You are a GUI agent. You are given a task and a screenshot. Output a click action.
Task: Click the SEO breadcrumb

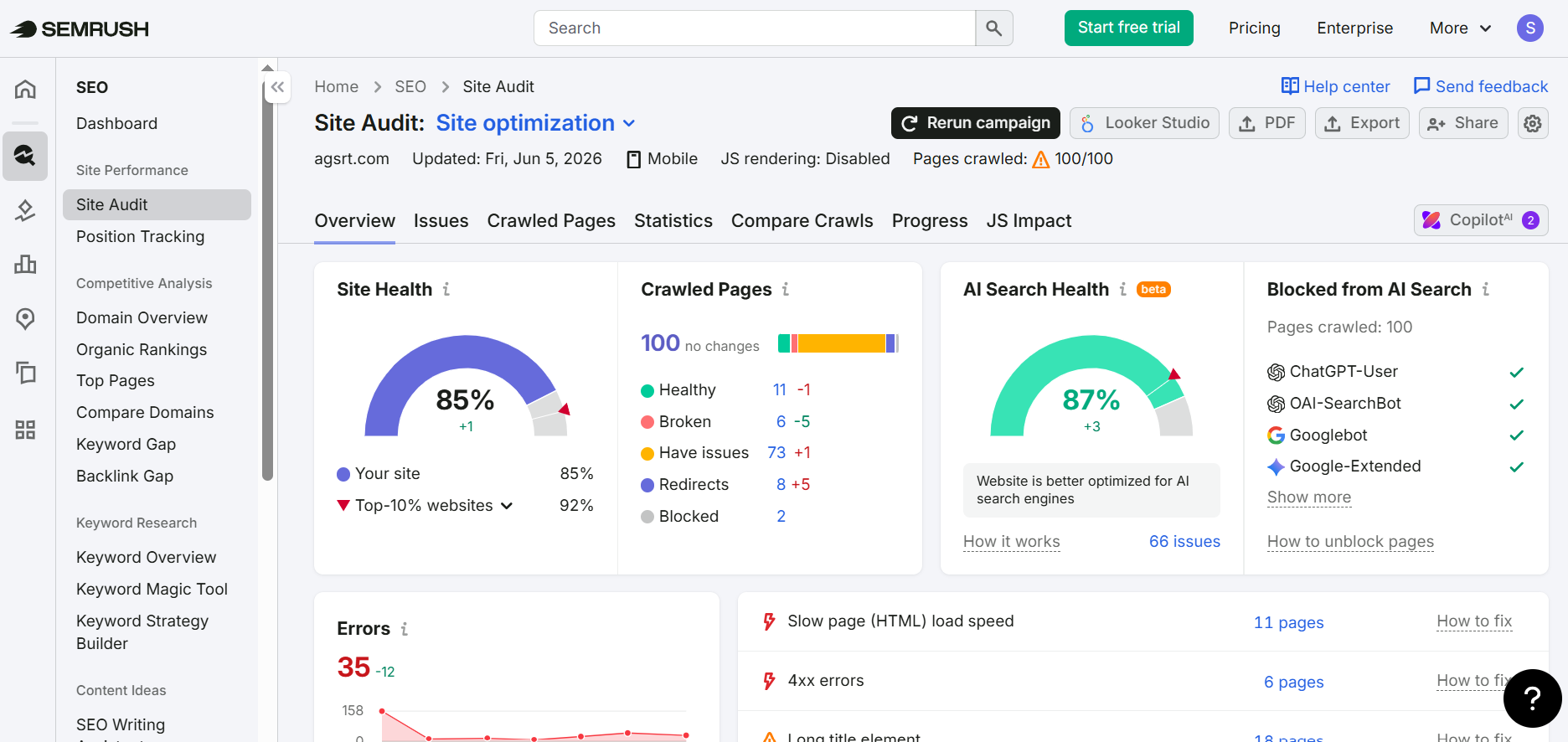tap(410, 87)
